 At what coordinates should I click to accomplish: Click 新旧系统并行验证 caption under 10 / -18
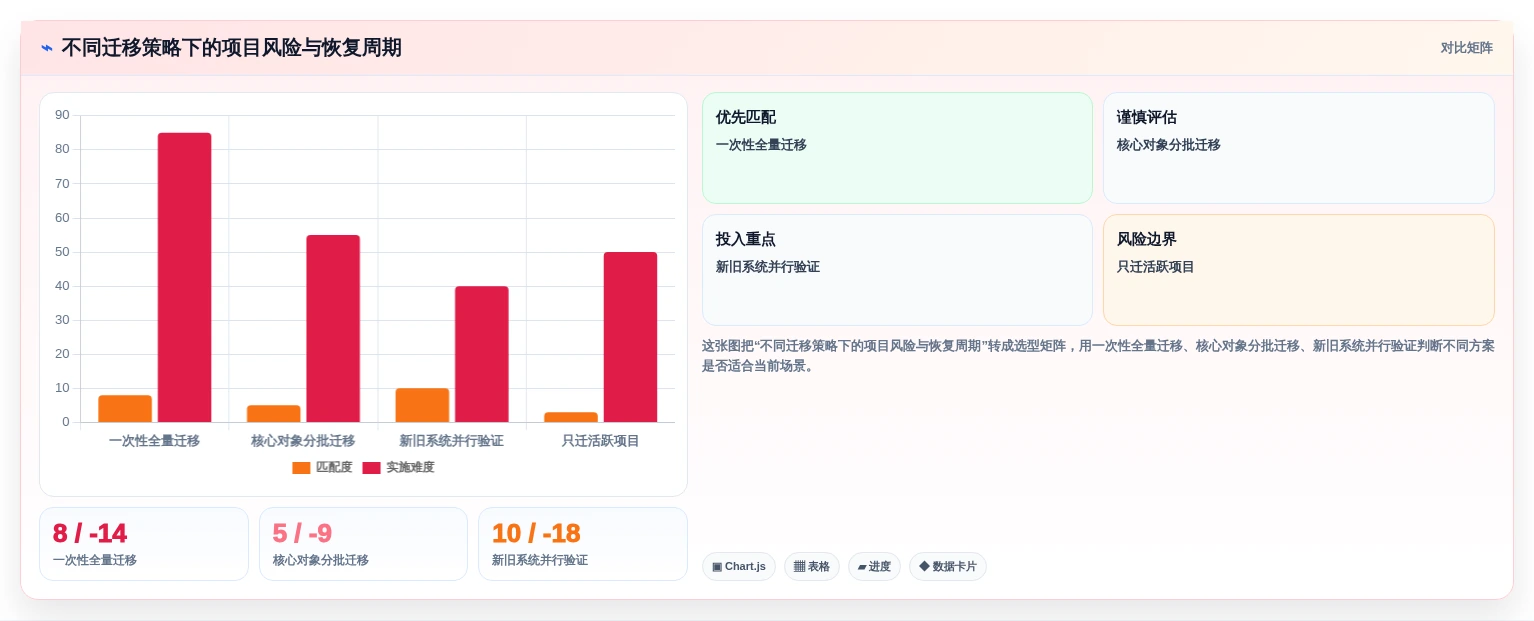click(x=540, y=560)
